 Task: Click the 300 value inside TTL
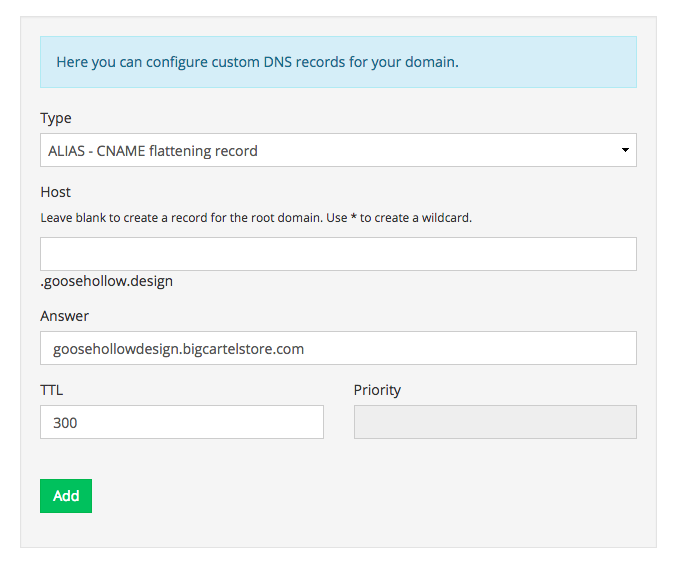[65, 423]
